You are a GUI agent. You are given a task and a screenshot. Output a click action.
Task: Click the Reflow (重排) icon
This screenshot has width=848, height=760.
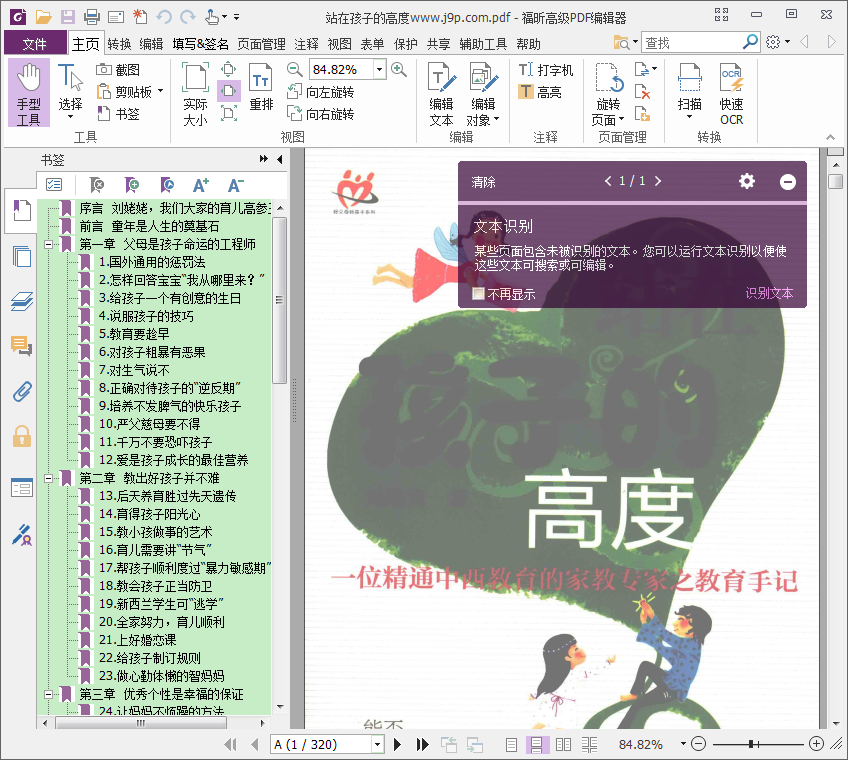coord(261,88)
